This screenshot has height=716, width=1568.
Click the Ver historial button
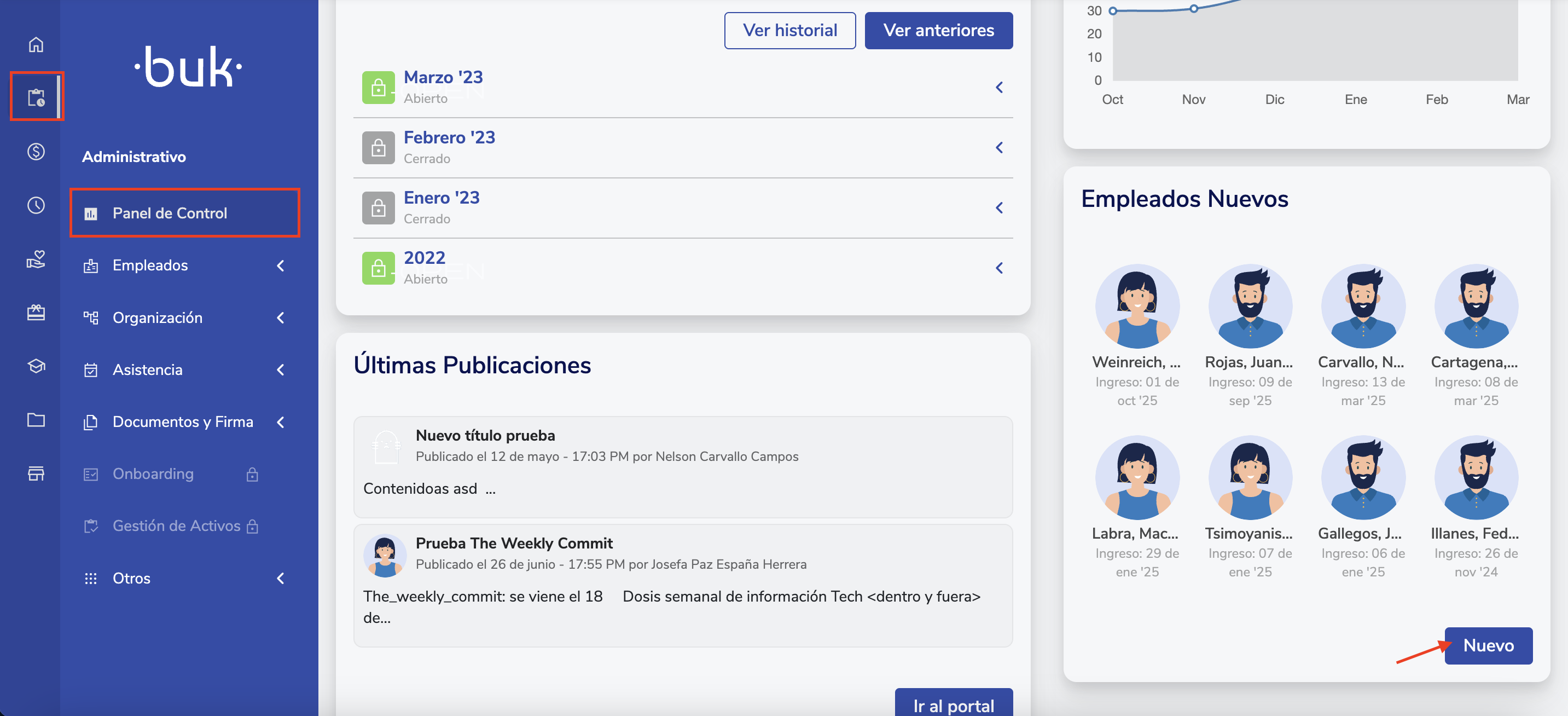(x=789, y=31)
